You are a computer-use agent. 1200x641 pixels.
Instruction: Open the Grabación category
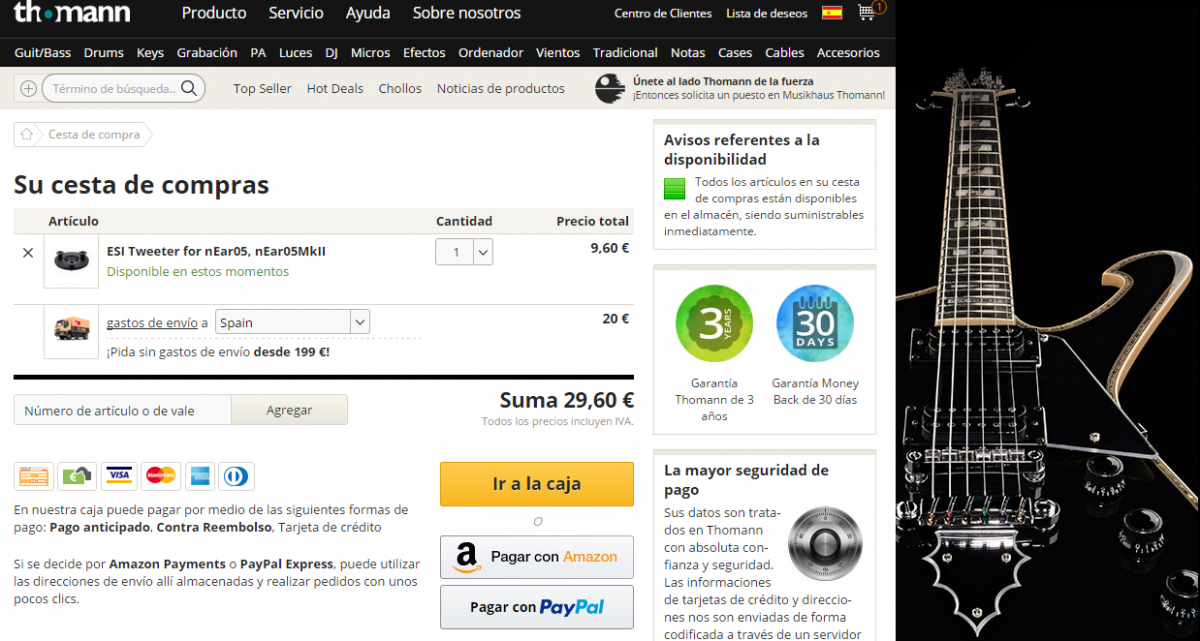[207, 53]
